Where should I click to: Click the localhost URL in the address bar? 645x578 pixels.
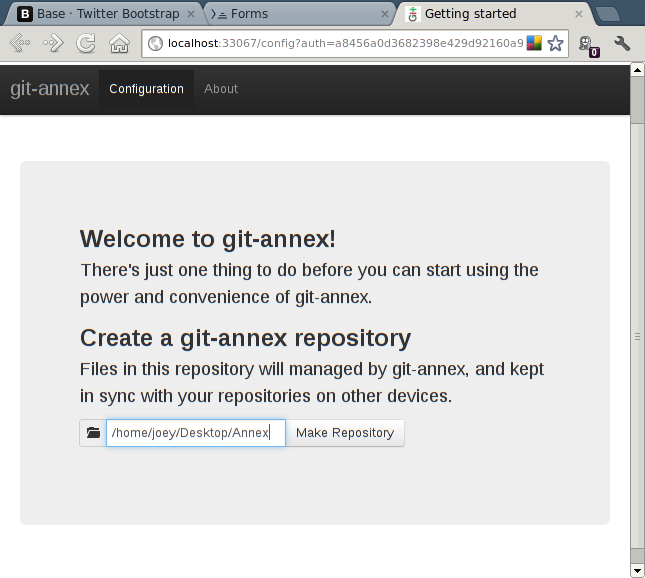pos(345,43)
